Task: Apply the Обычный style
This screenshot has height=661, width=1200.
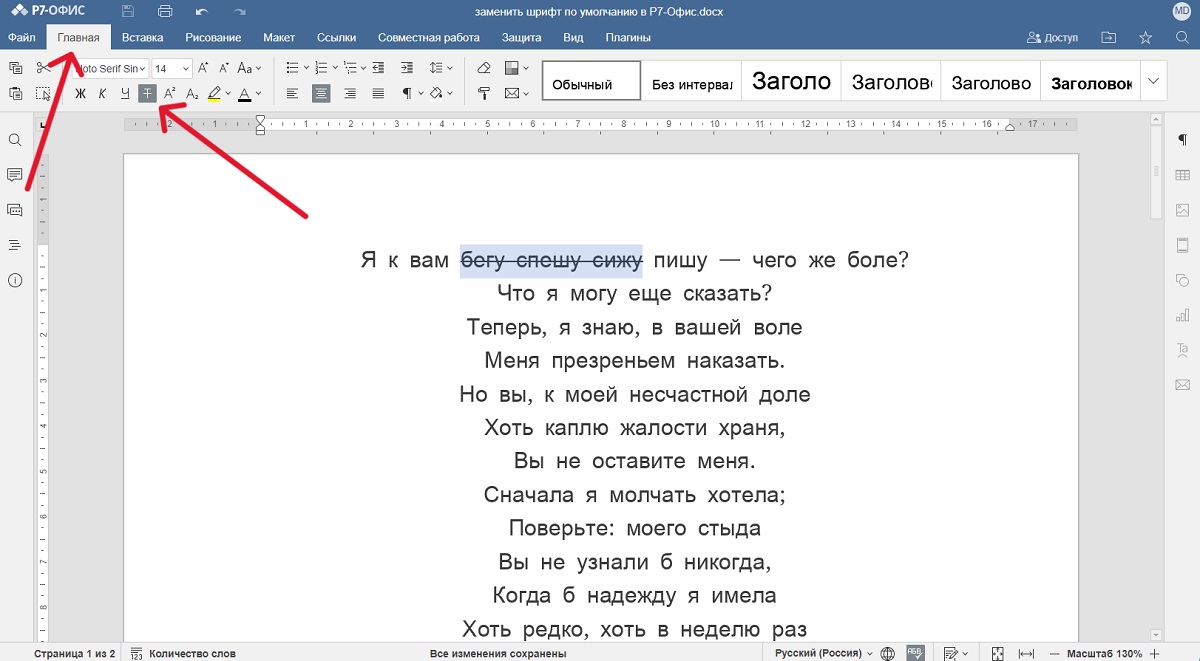Action: pyautogui.click(x=591, y=81)
